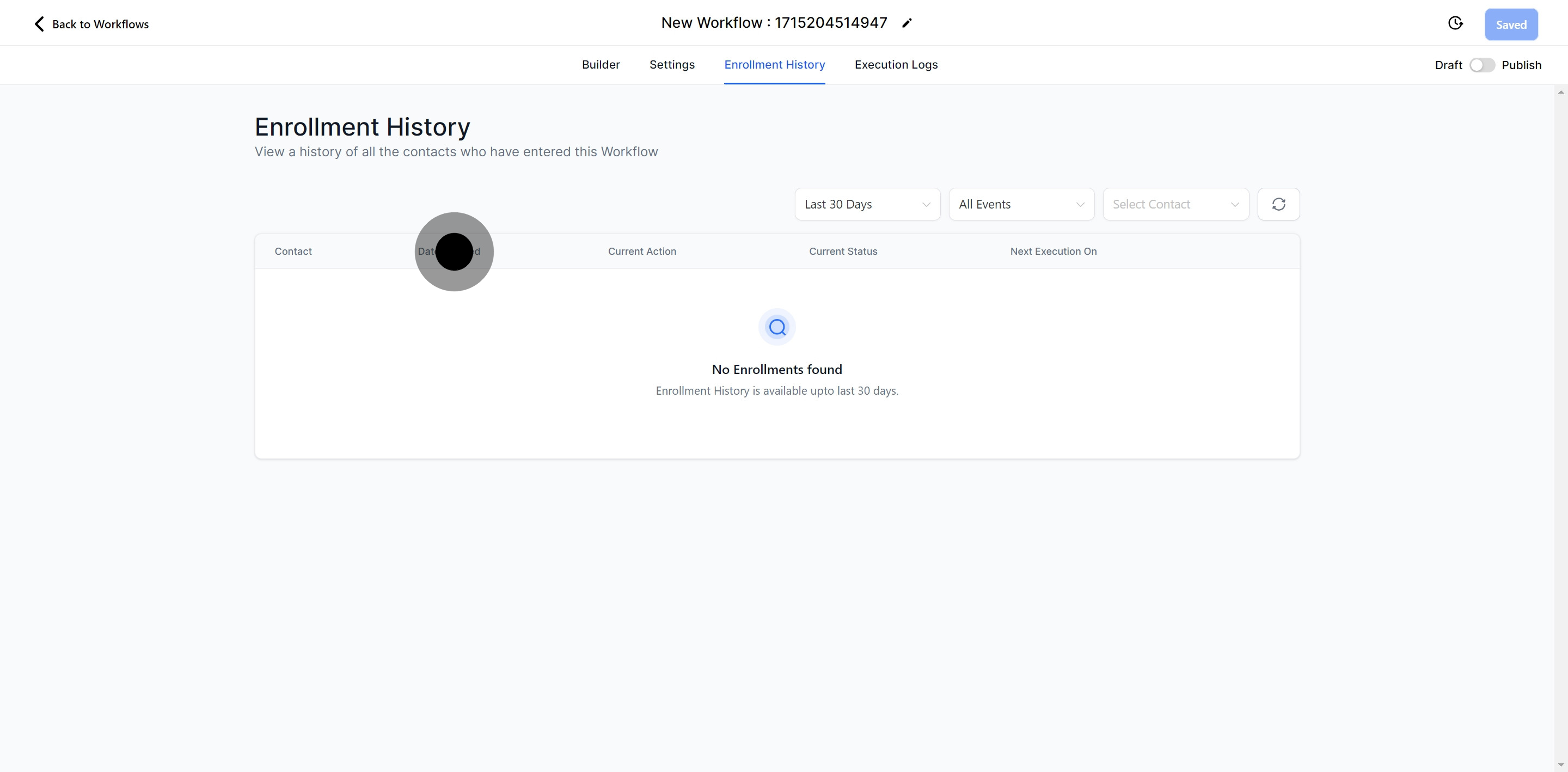This screenshot has width=1568, height=772.
Task: Open the All Events filter dropdown
Action: point(1021,204)
